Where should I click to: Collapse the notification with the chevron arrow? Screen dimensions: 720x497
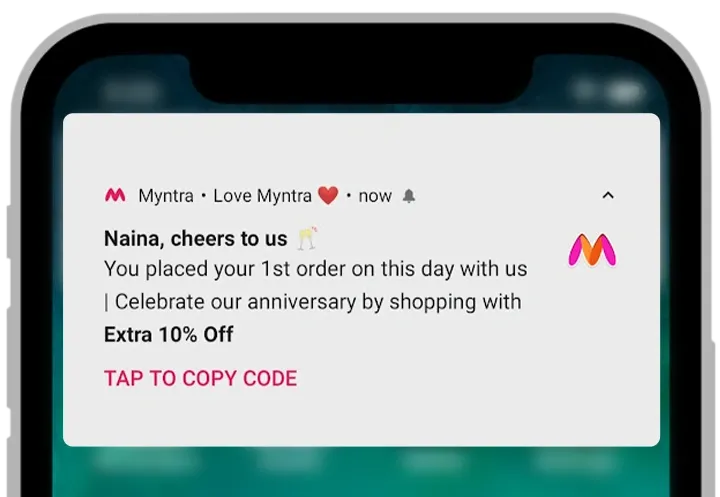(608, 195)
